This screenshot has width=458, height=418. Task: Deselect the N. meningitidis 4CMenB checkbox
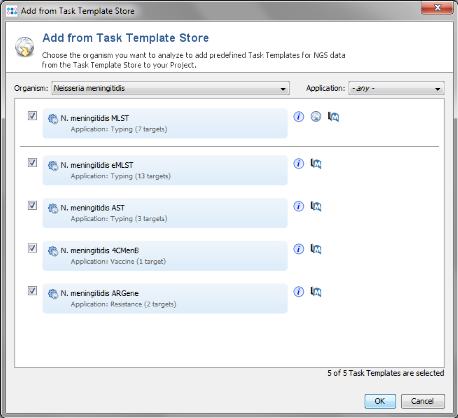click(x=32, y=248)
